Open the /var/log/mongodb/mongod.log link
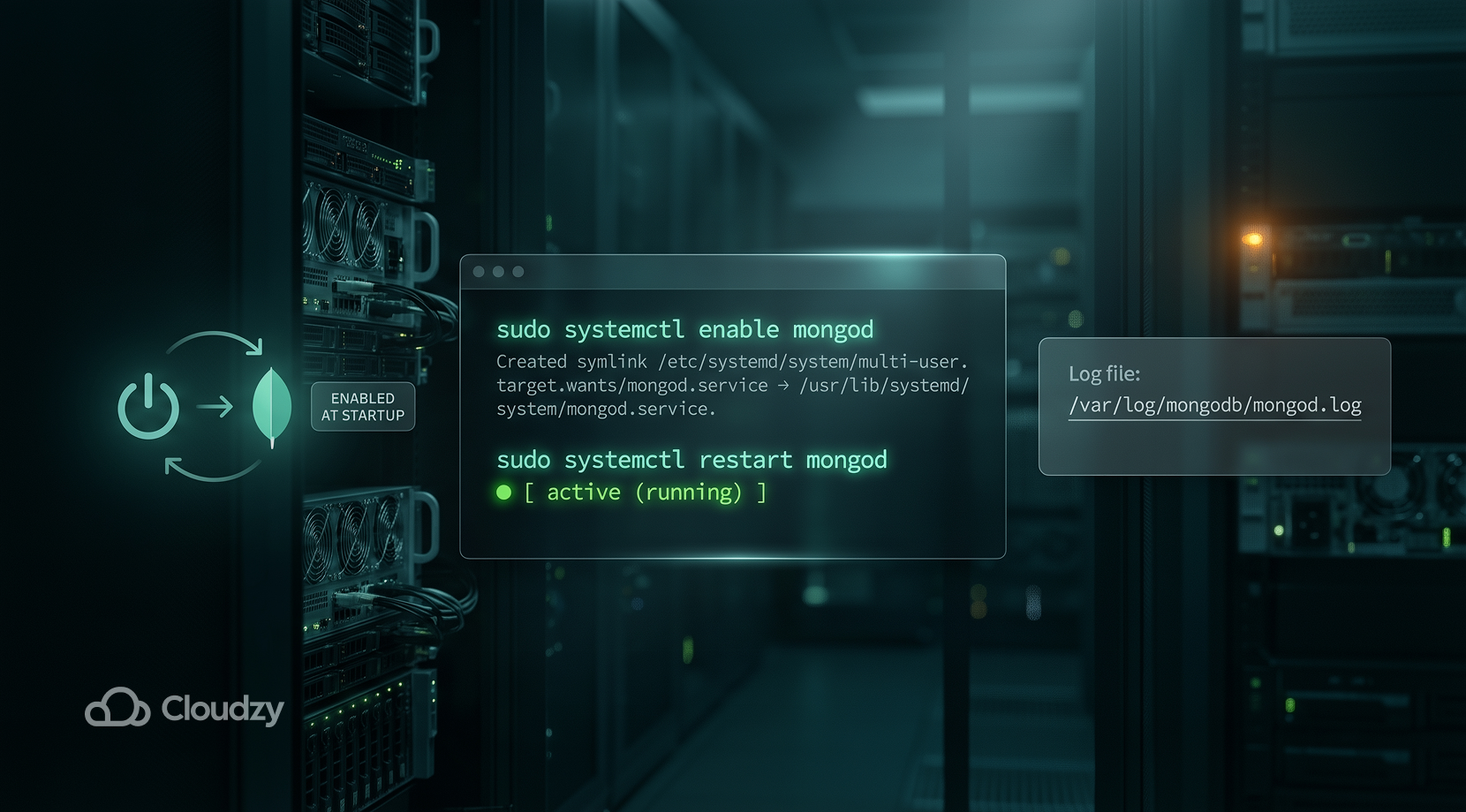Image resolution: width=1466 pixels, height=812 pixels. (1215, 405)
